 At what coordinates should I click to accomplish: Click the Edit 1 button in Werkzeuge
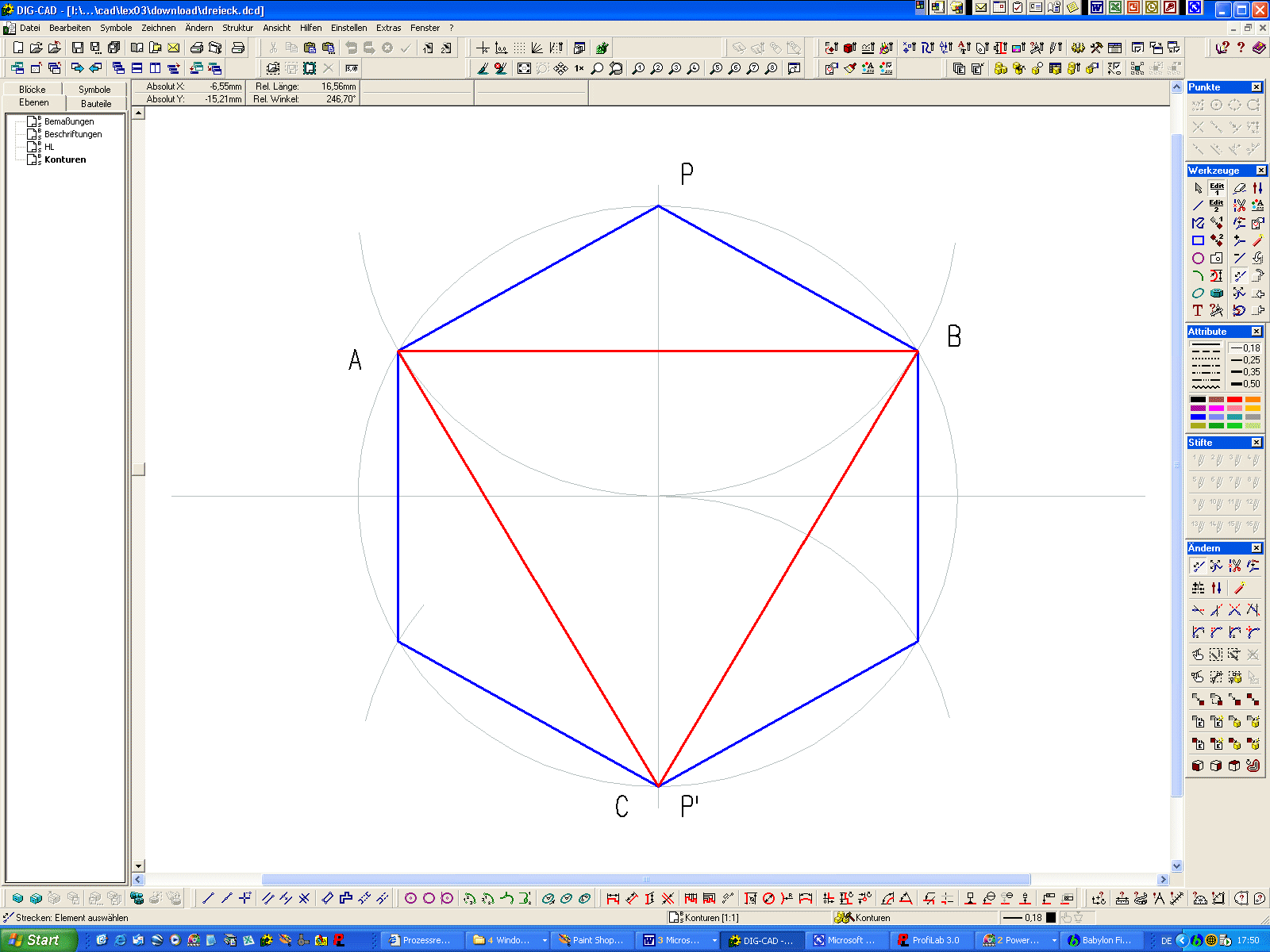1216,188
